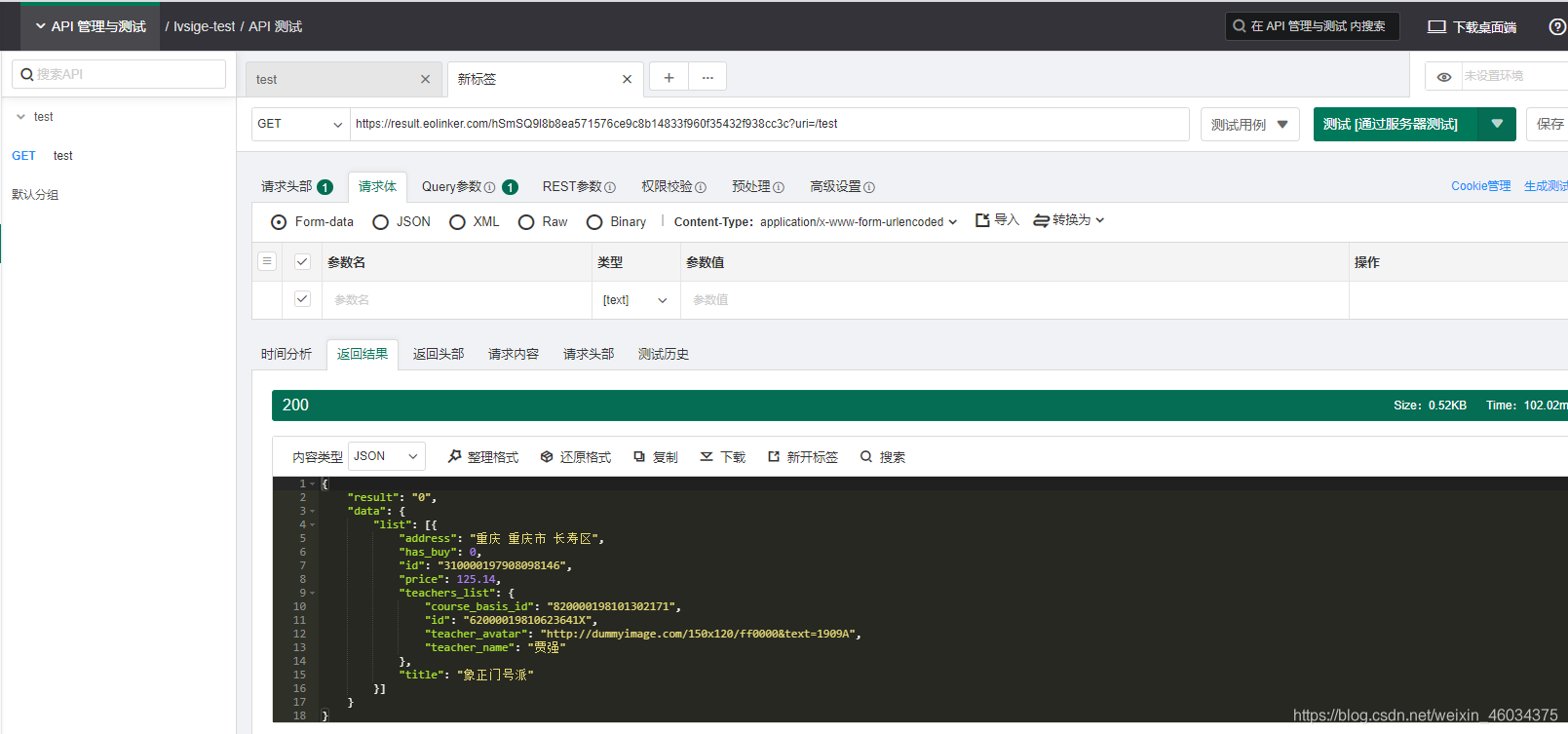
Task: Switch to 请求头部 tab
Action: click(296, 186)
